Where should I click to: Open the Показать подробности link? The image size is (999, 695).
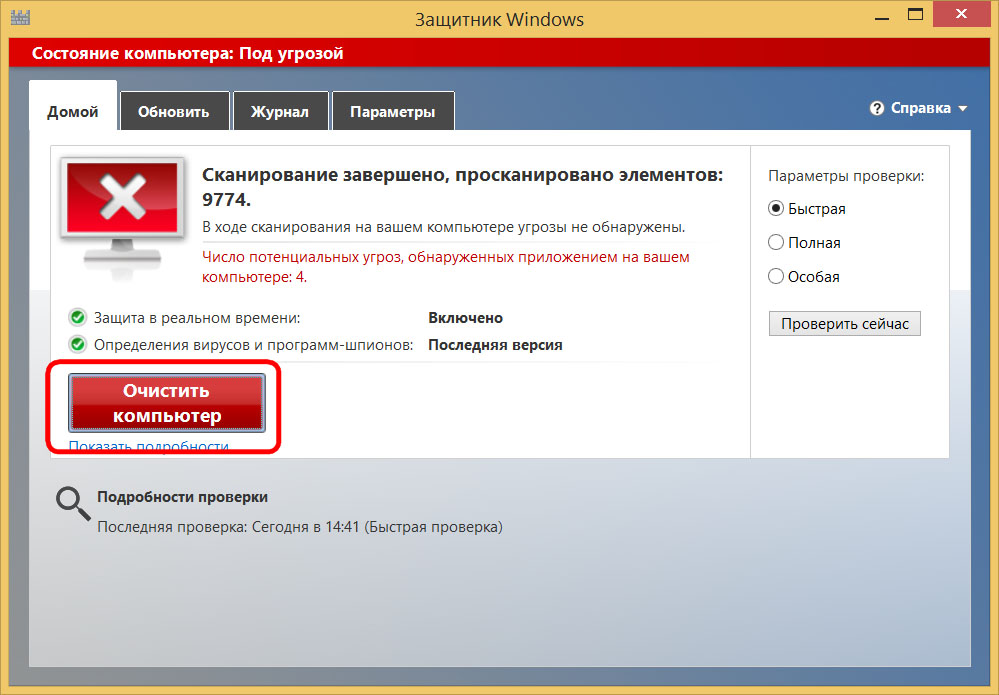click(x=149, y=446)
